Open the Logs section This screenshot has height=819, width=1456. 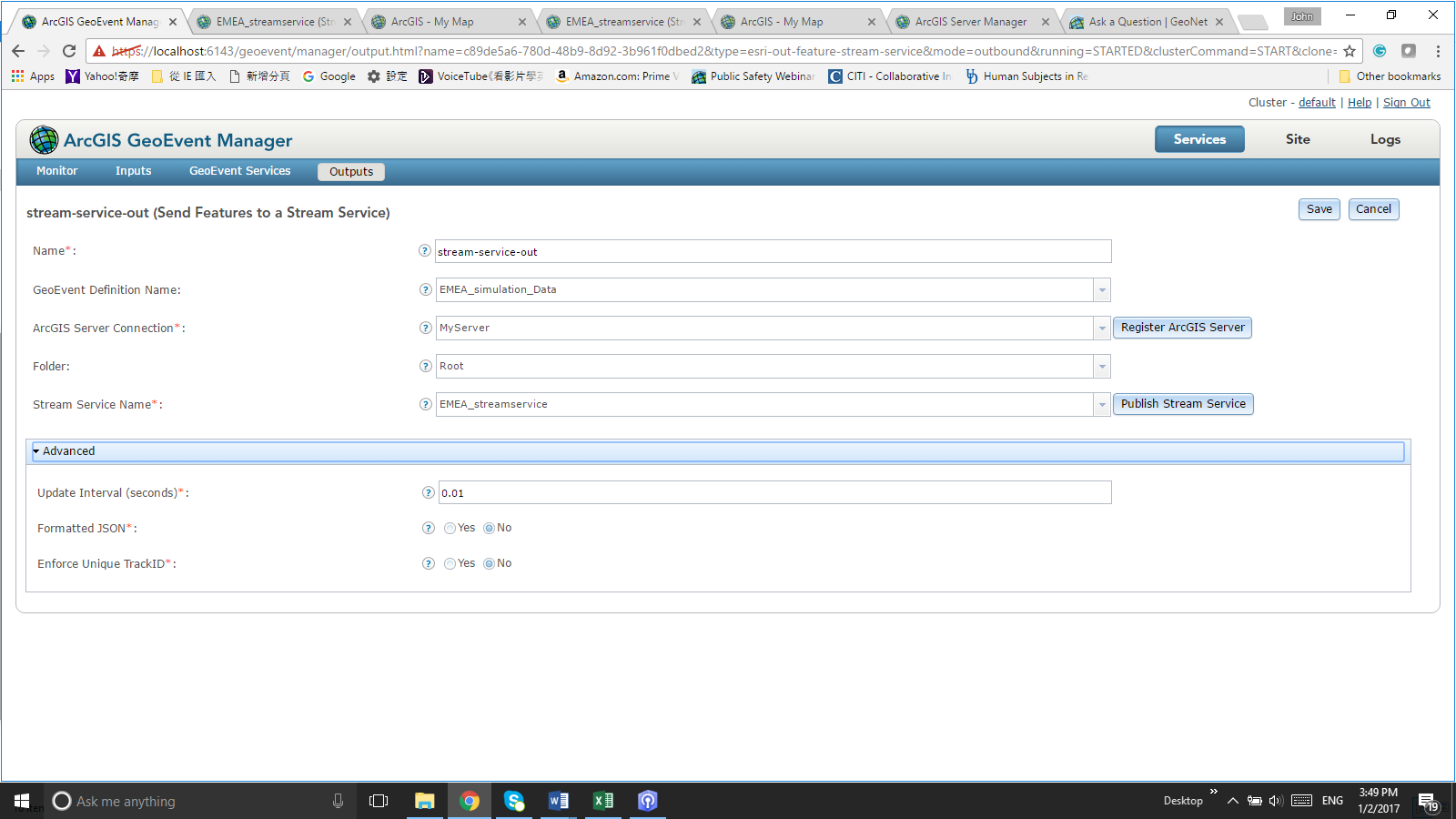tap(1385, 139)
